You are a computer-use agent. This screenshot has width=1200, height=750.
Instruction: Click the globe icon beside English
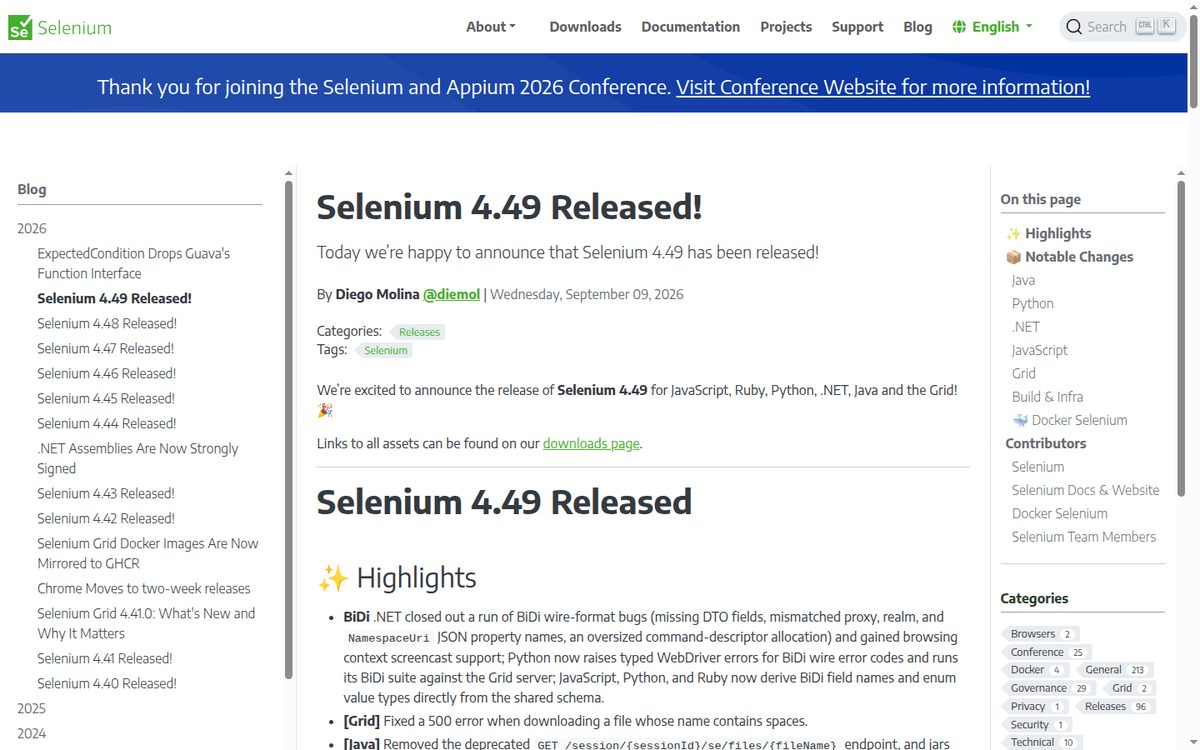click(x=959, y=27)
